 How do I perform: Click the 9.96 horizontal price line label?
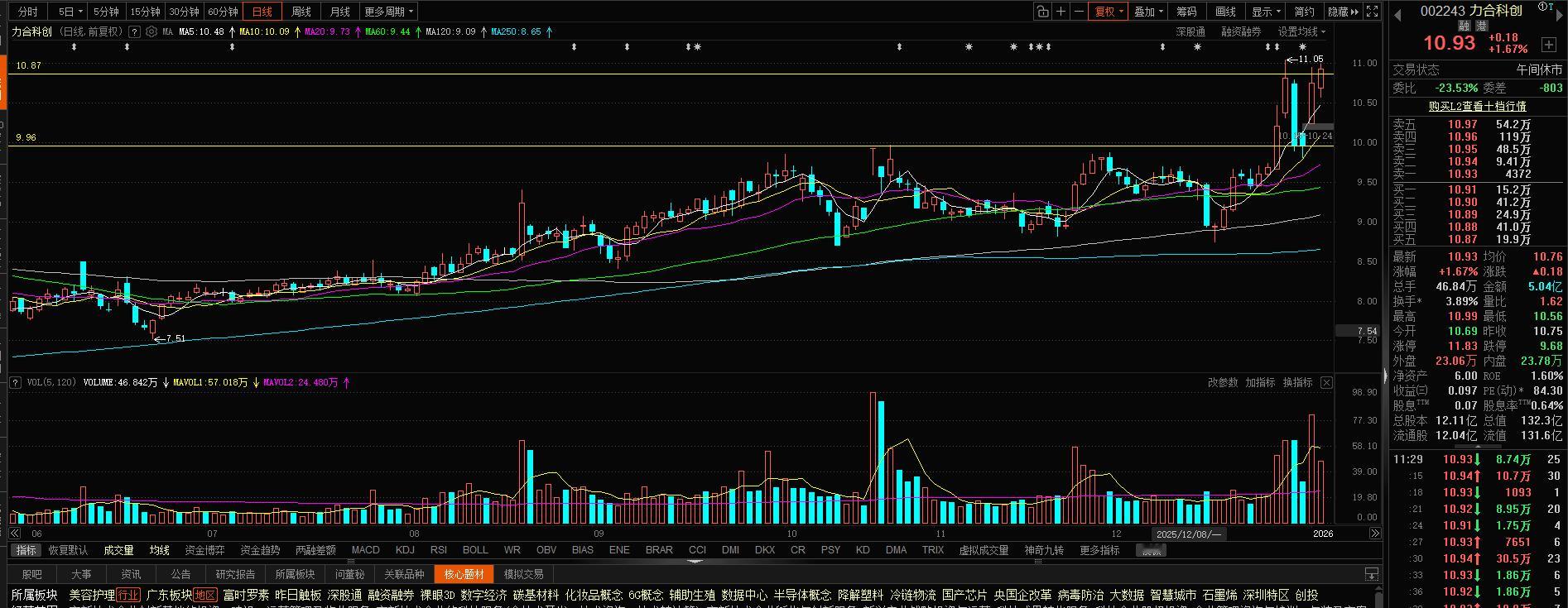tap(26, 137)
